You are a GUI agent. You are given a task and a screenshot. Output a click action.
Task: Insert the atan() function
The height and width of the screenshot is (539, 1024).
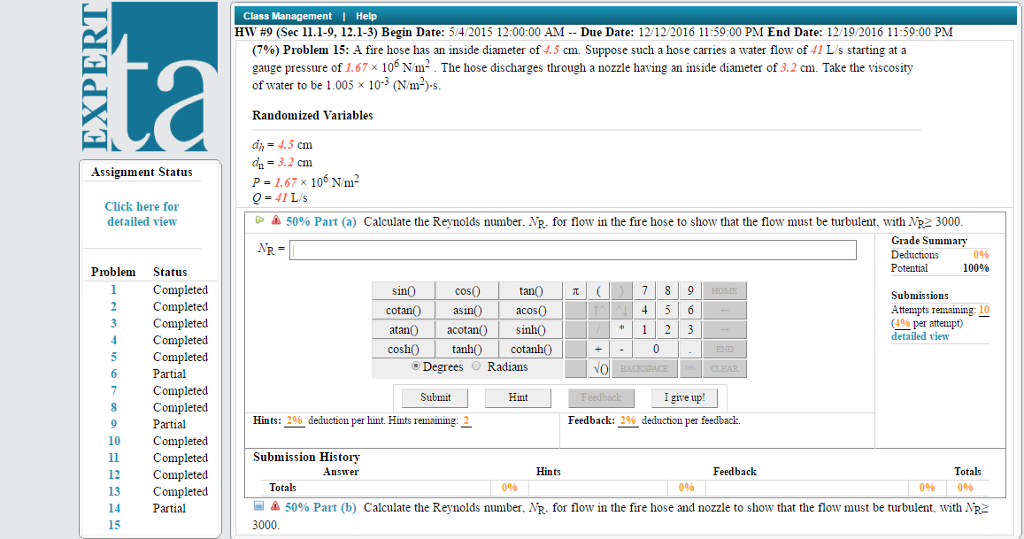pyautogui.click(x=404, y=330)
